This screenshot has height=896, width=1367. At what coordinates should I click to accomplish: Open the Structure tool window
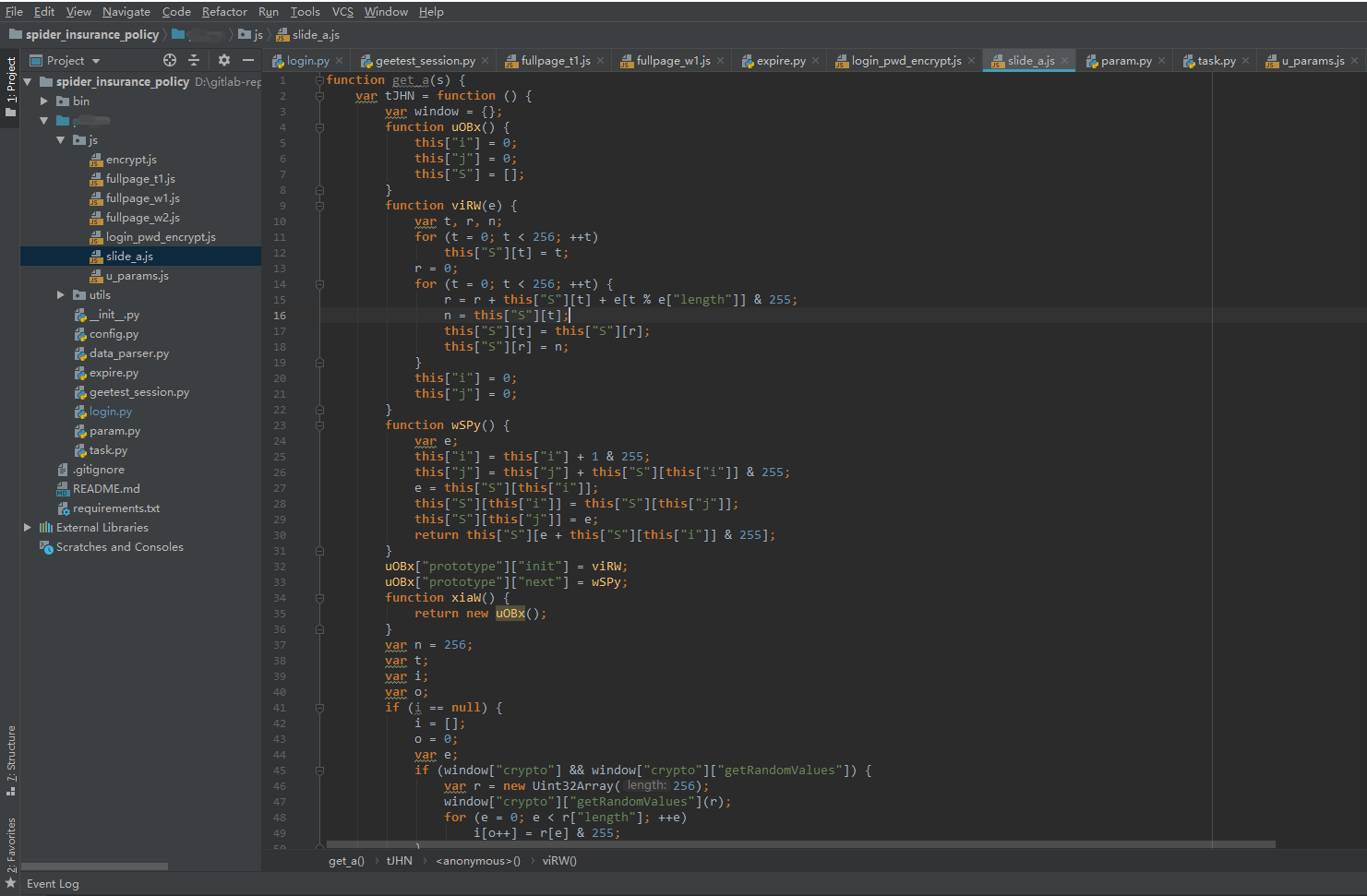(x=11, y=760)
